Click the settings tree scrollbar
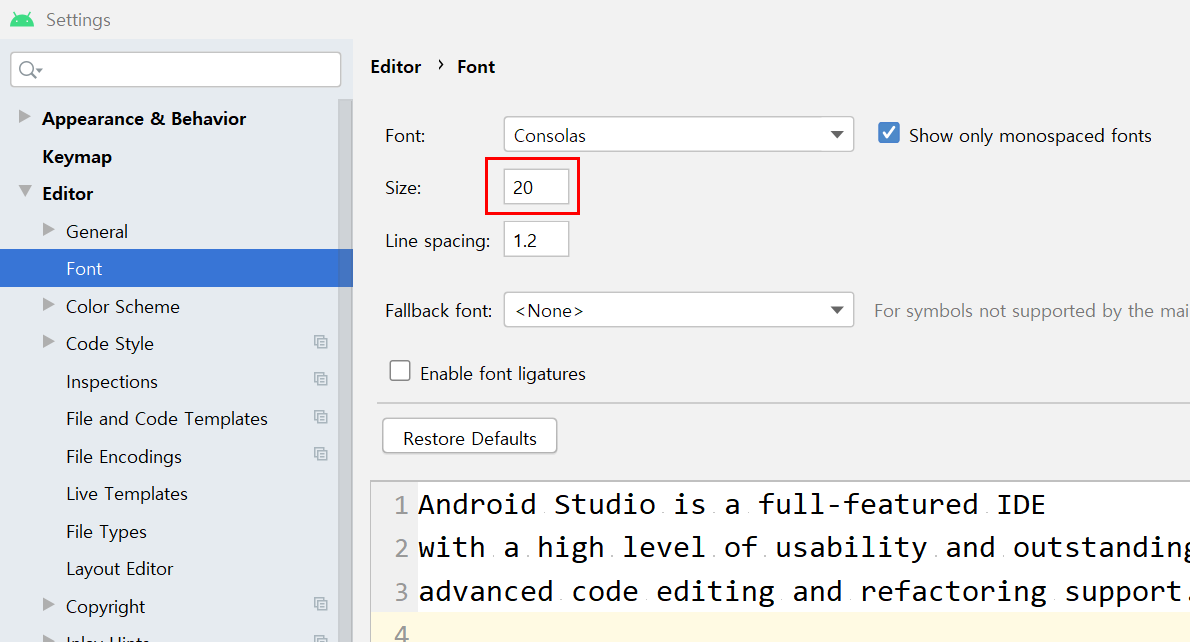 pyautogui.click(x=345, y=370)
